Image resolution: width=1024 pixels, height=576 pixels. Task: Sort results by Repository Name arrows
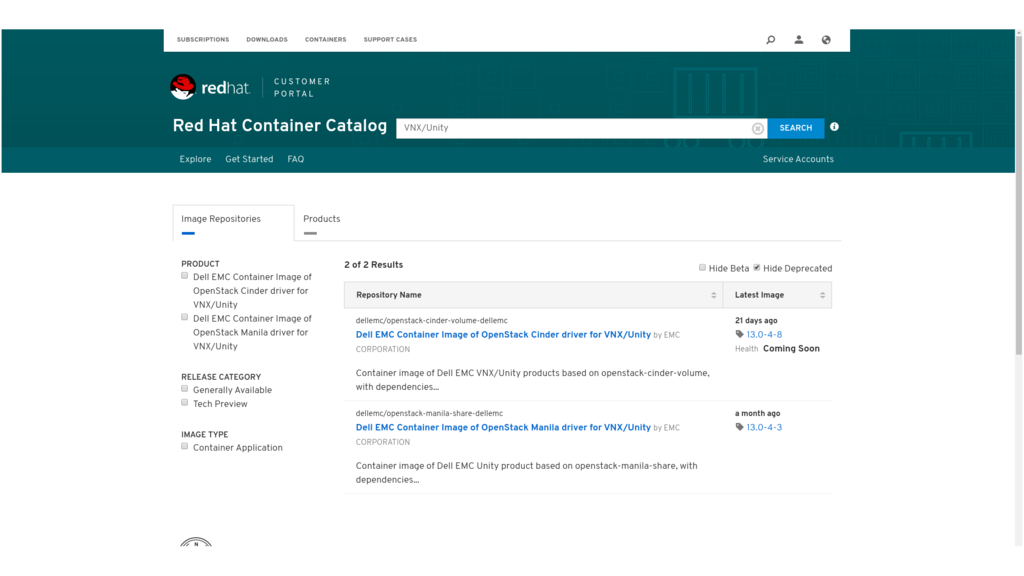pyautogui.click(x=713, y=295)
